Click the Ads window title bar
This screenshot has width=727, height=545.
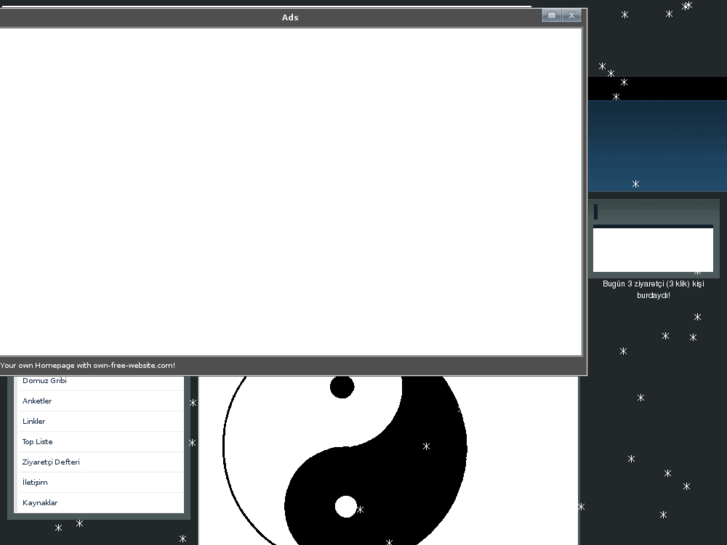click(x=290, y=17)
